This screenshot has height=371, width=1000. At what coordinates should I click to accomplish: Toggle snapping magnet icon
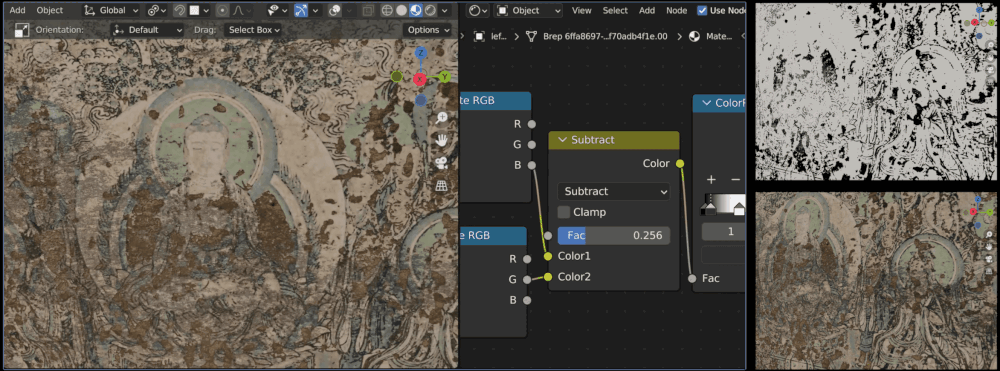click(179, 10)
